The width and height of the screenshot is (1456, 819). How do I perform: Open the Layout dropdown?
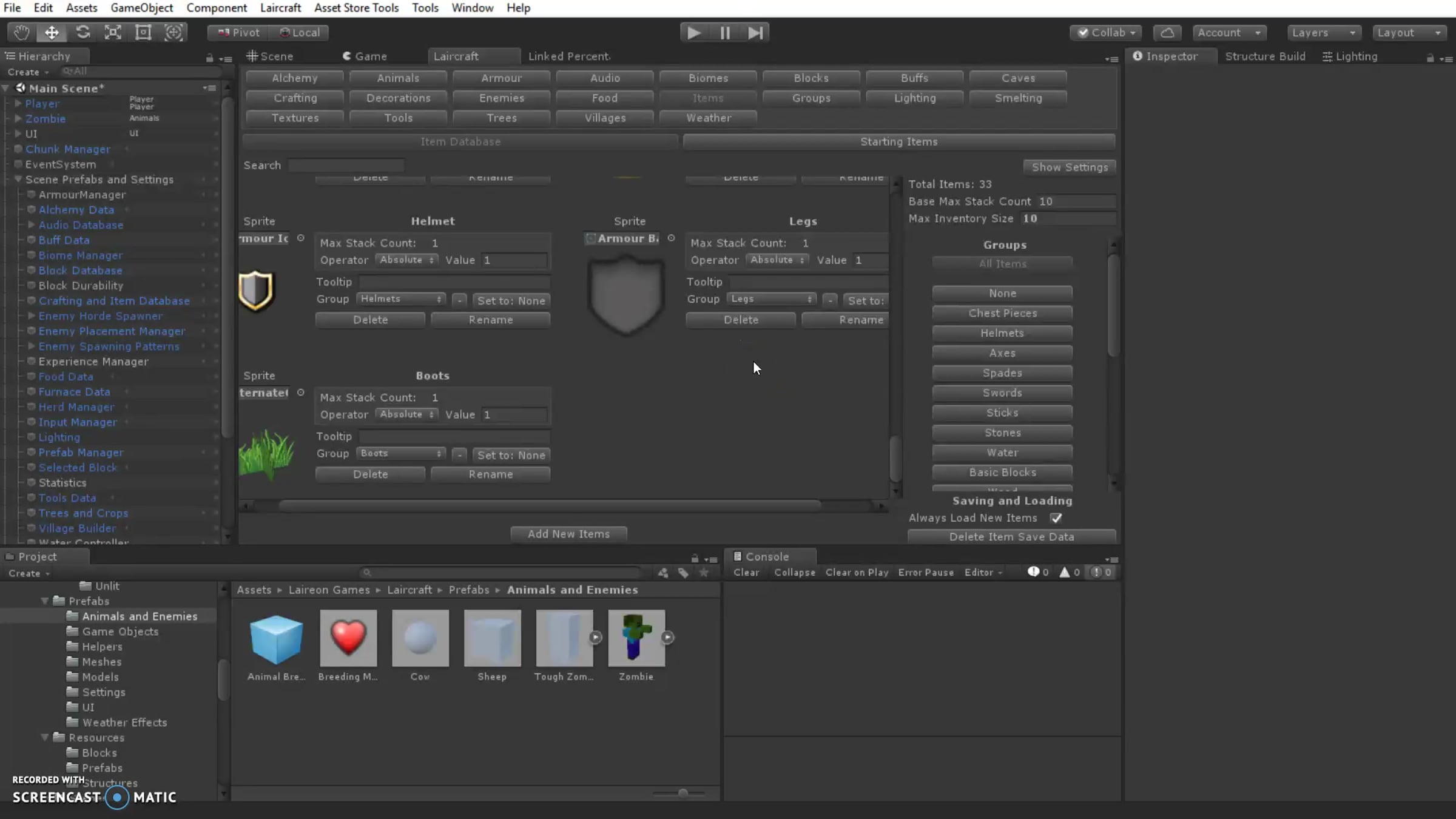click(1409, 33)
